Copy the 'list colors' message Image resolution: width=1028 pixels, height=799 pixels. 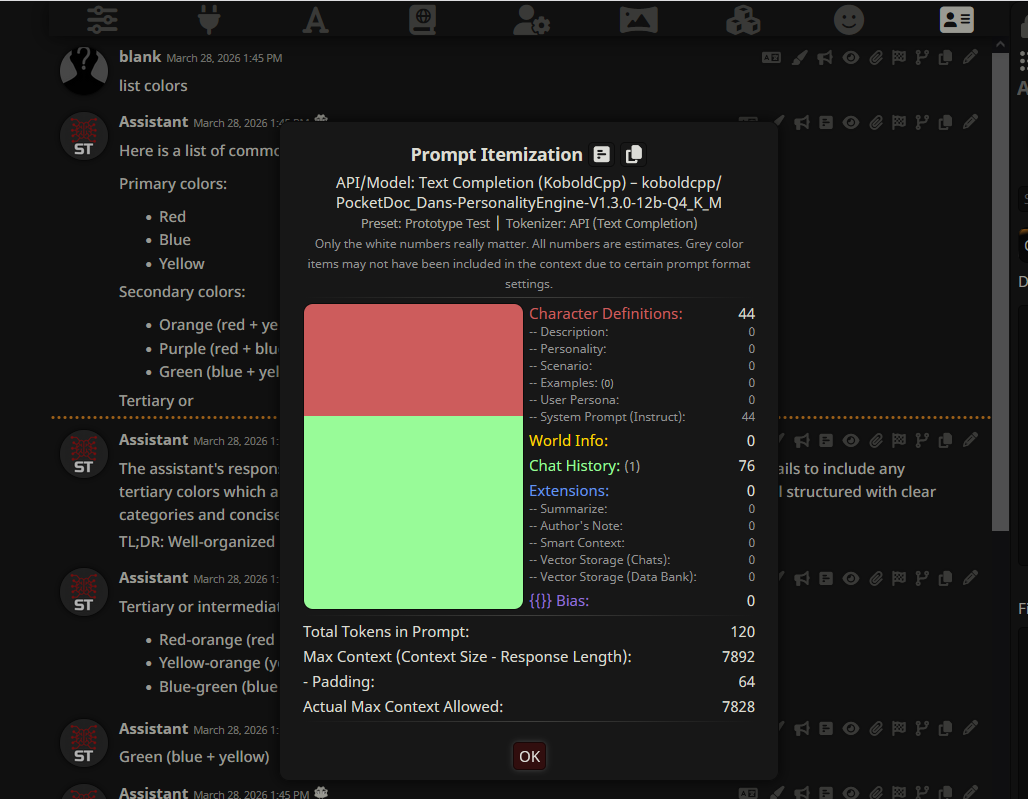pos(945,58)
